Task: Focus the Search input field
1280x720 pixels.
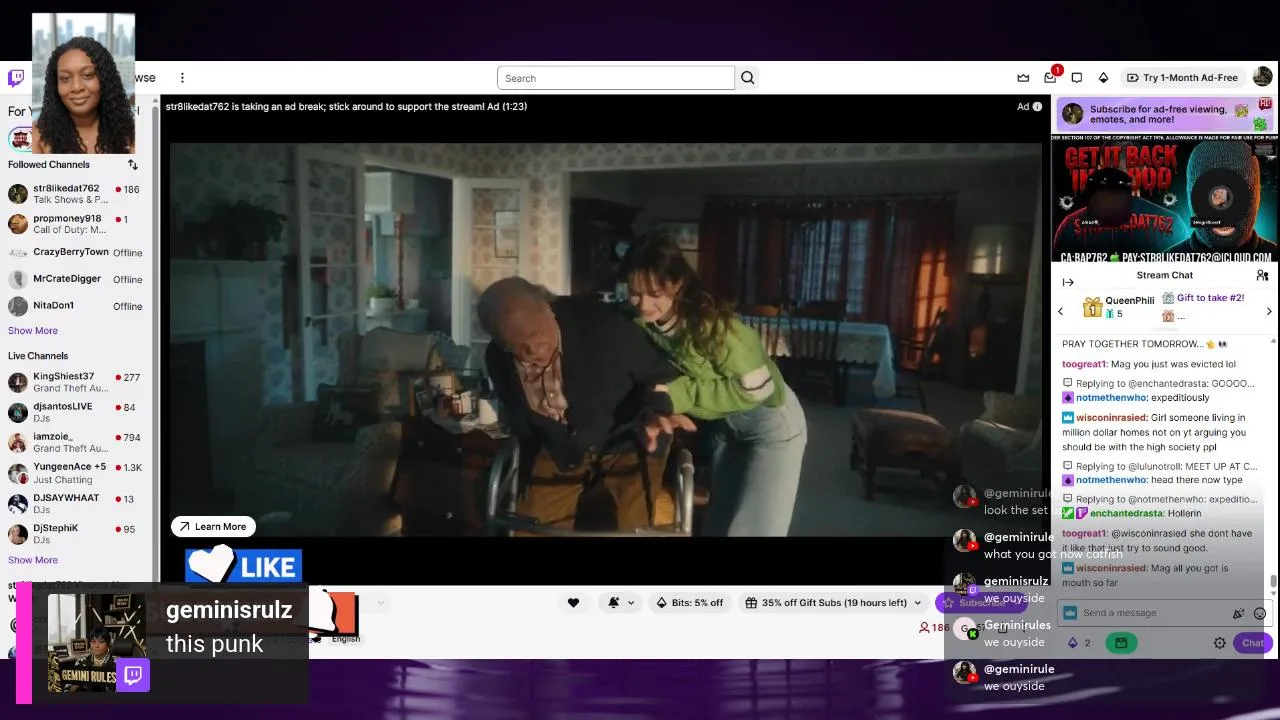Action: tap(616, 78)
